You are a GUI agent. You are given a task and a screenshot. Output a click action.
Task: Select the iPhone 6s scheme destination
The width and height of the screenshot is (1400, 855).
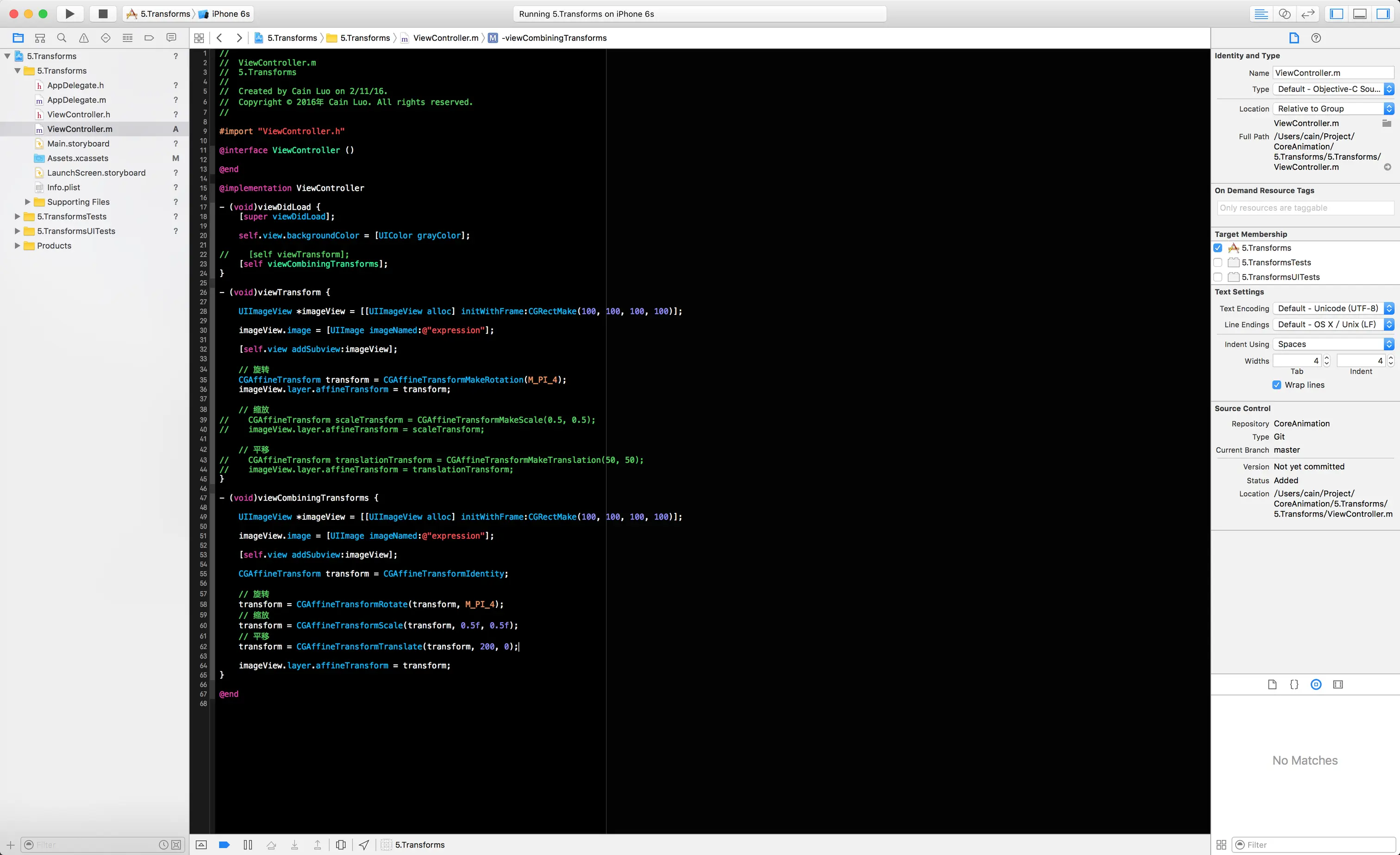pyautogui.click(x=230, y=13)
